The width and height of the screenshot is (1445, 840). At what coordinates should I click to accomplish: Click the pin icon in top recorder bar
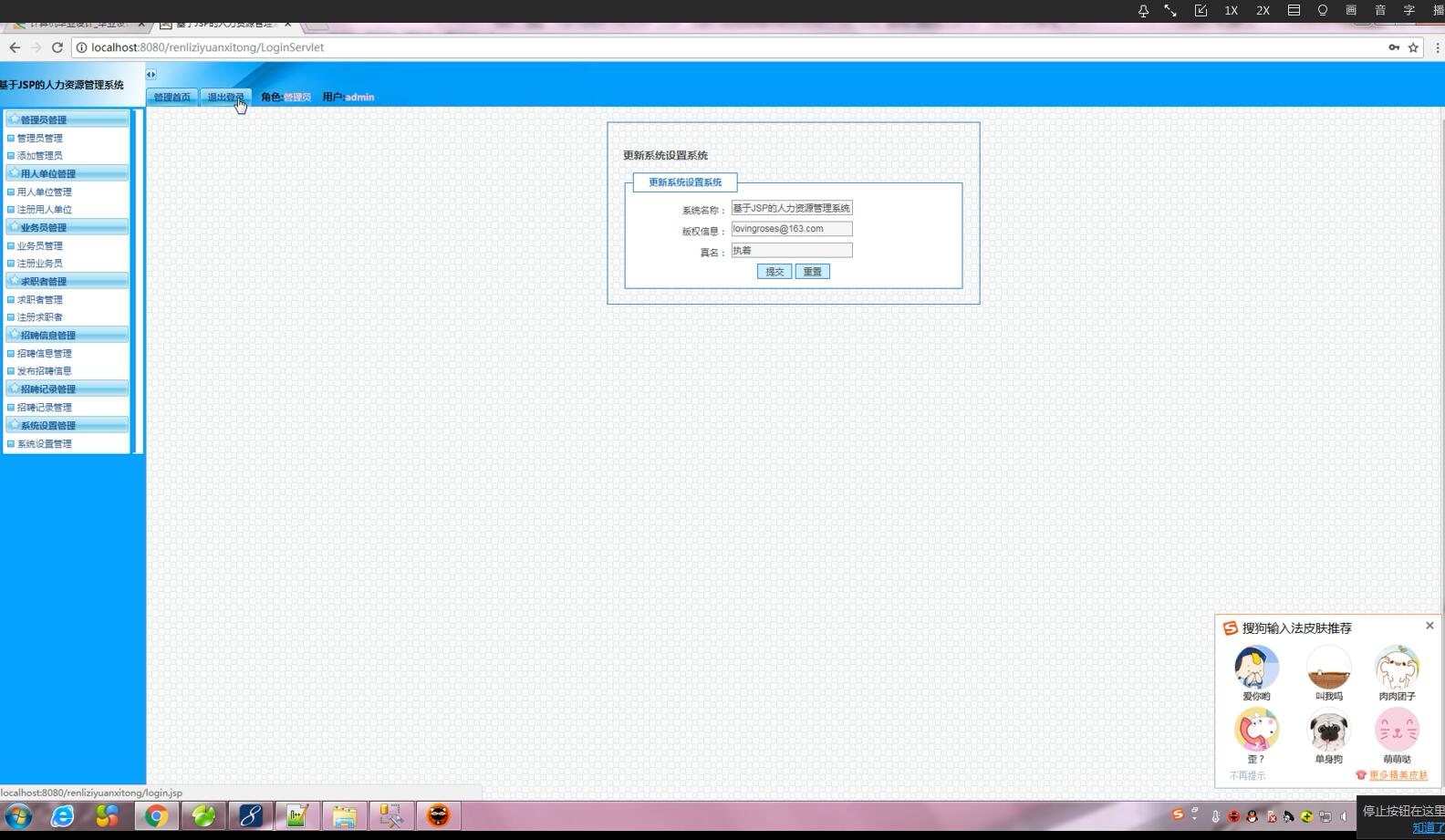(x=1143, y=11)
